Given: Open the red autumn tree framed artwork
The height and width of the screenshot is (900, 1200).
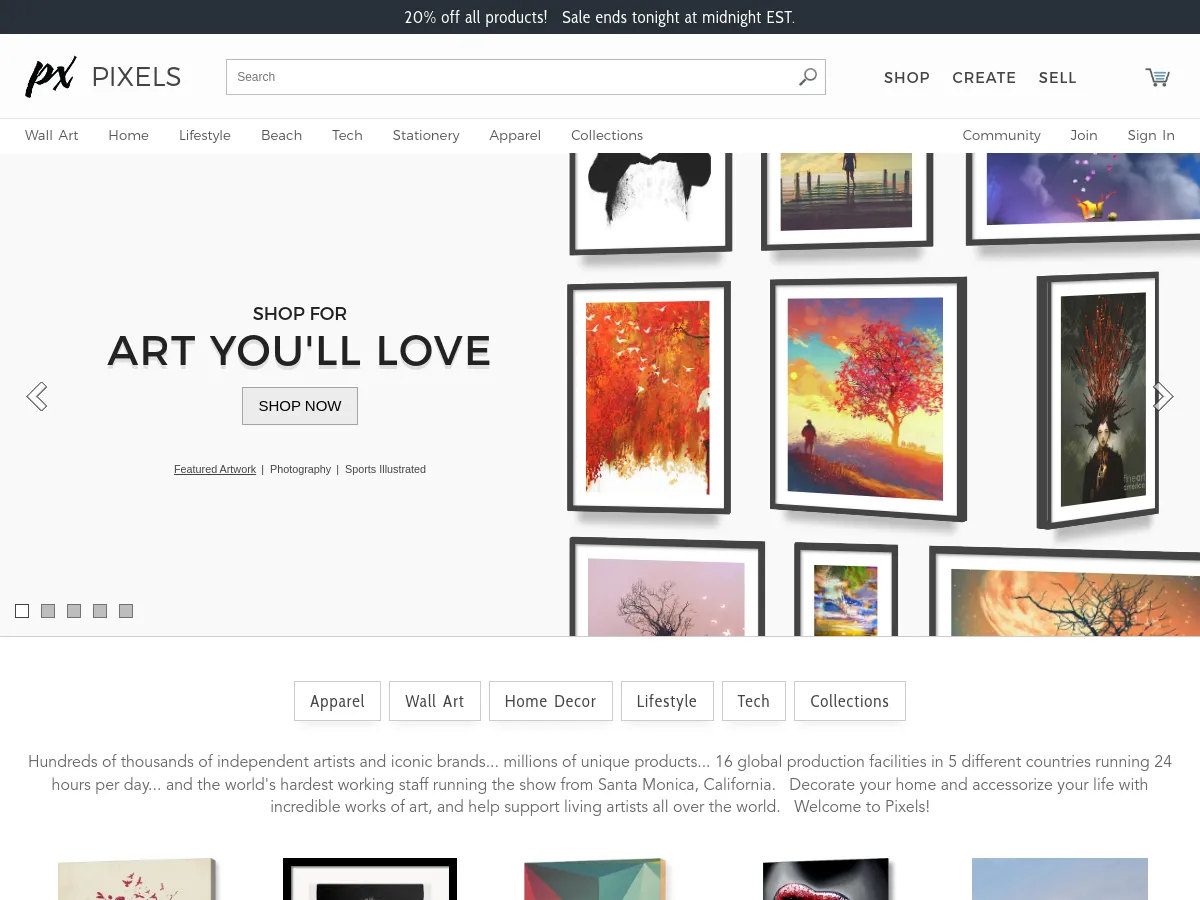Looking at the screenshot, I should click(866, 398).
